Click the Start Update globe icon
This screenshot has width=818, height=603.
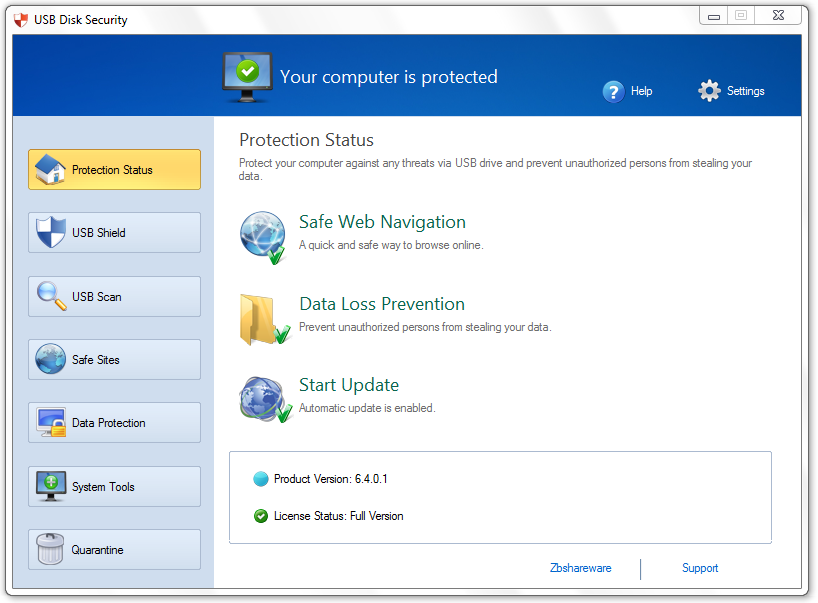(266, 400)
